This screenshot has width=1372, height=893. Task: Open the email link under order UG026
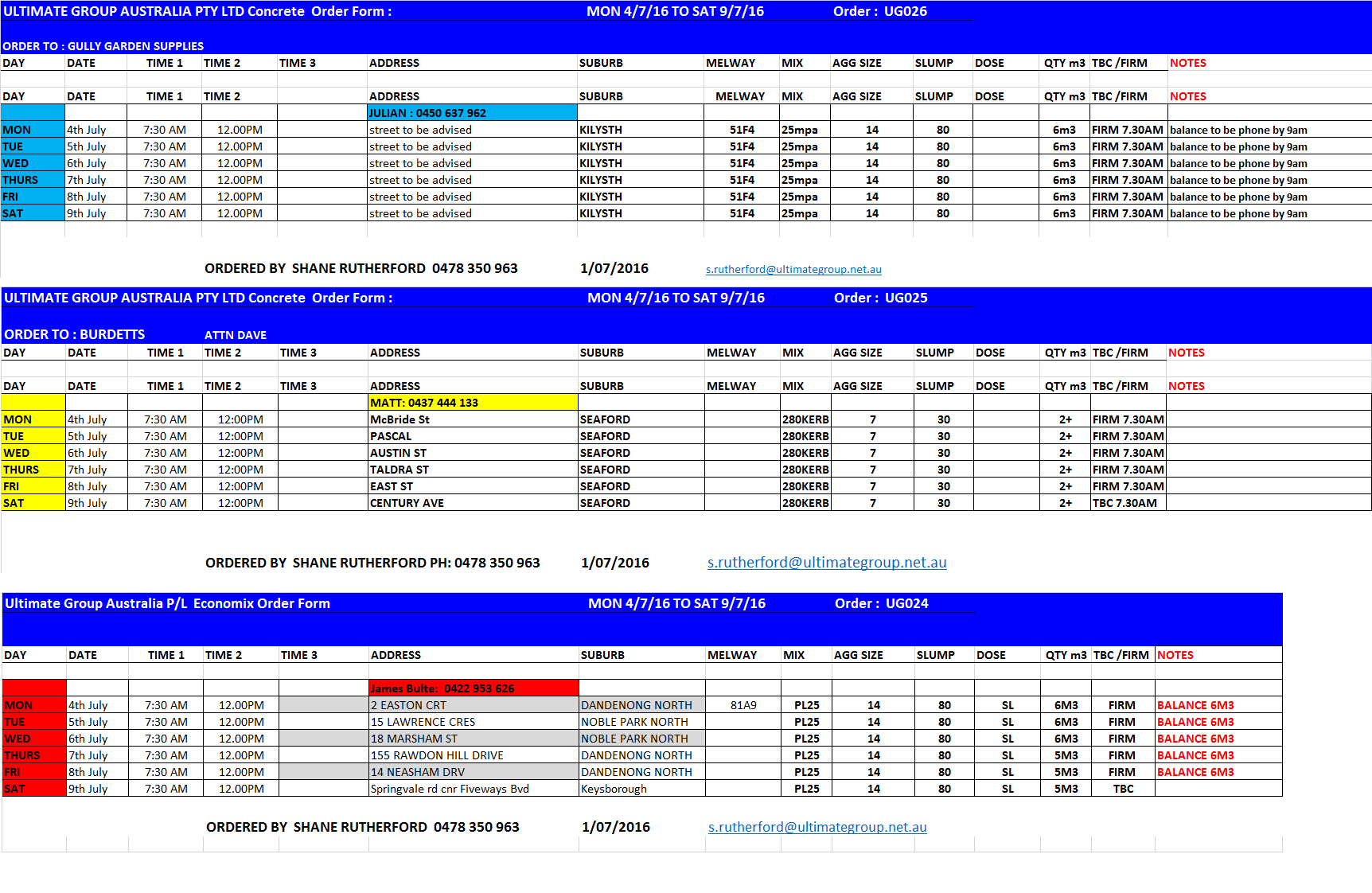coord(793,270)
